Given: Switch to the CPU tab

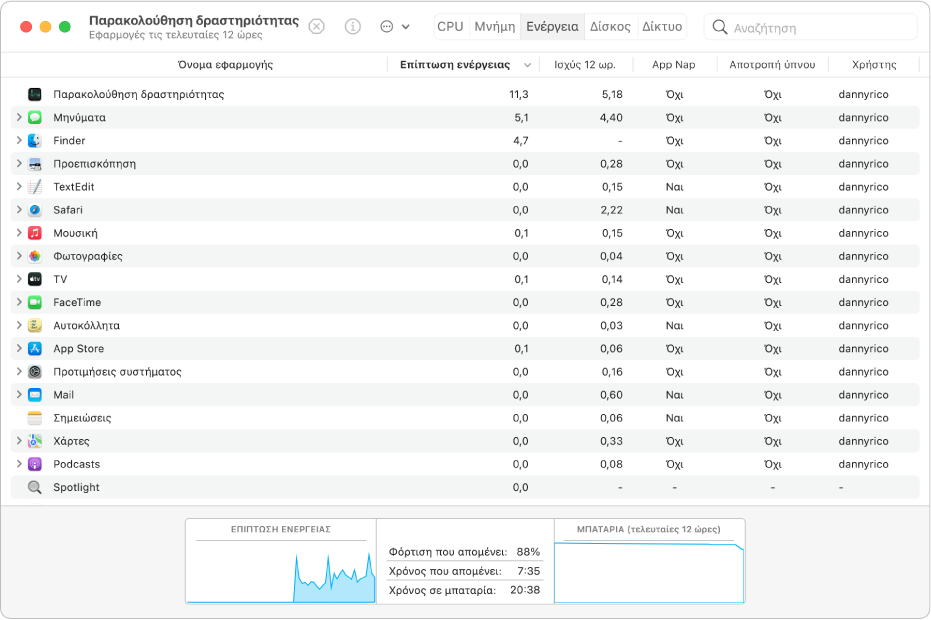Looking at the screenshot, I should coord(451,27).
